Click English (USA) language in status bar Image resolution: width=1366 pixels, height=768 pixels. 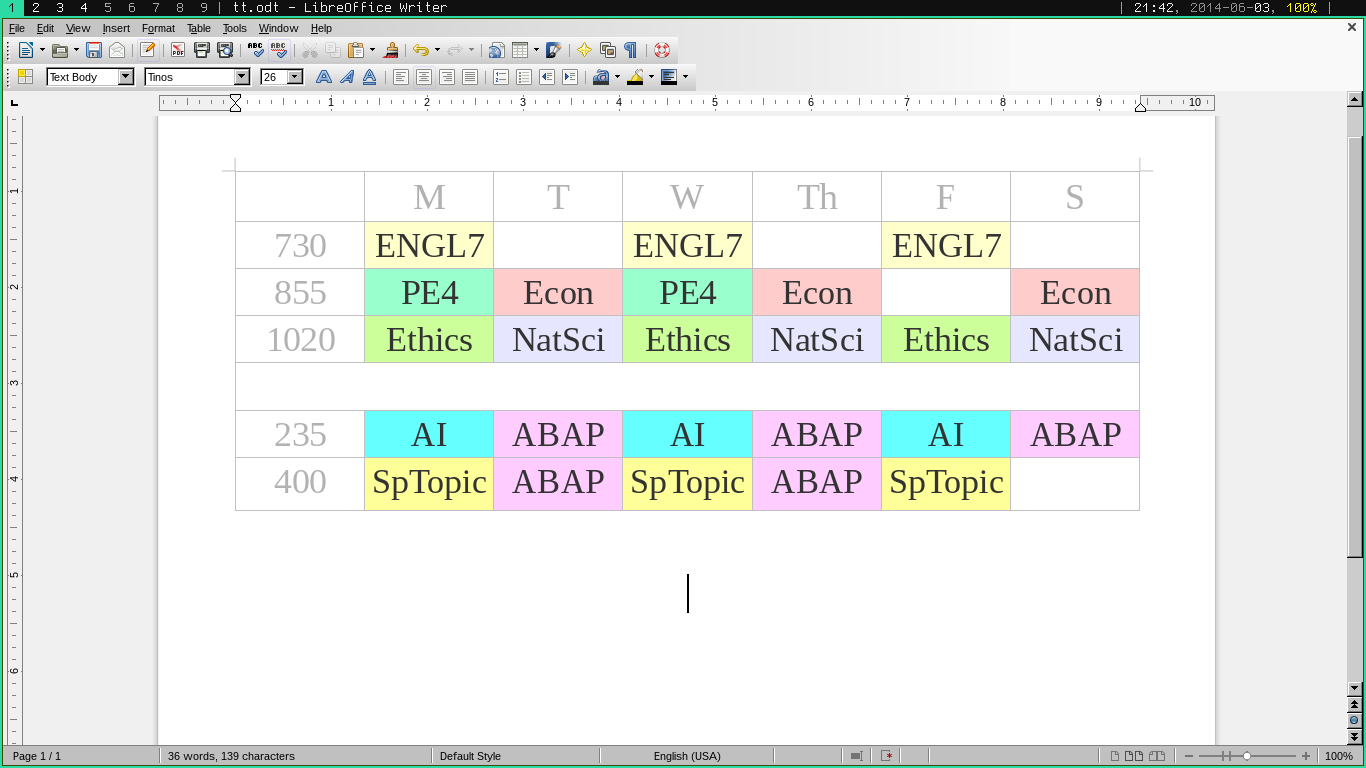687,756
